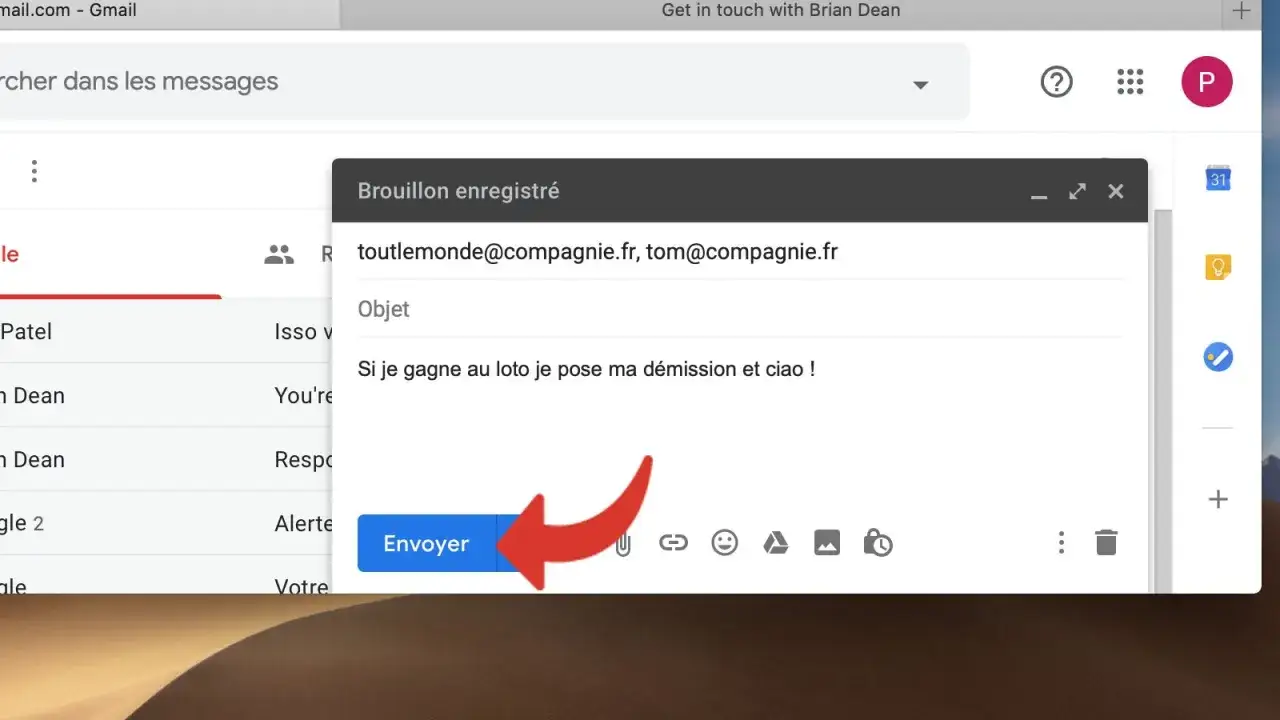Viewport: 1280px width, 720px height.
Task: Open the Google apps grid
Action: (x=1130, y=82)
